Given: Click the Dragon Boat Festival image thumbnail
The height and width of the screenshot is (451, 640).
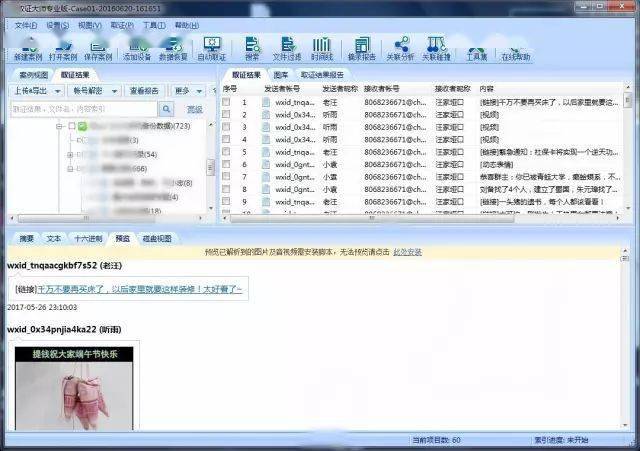Looking at the screenshot, I should [74, 388].
